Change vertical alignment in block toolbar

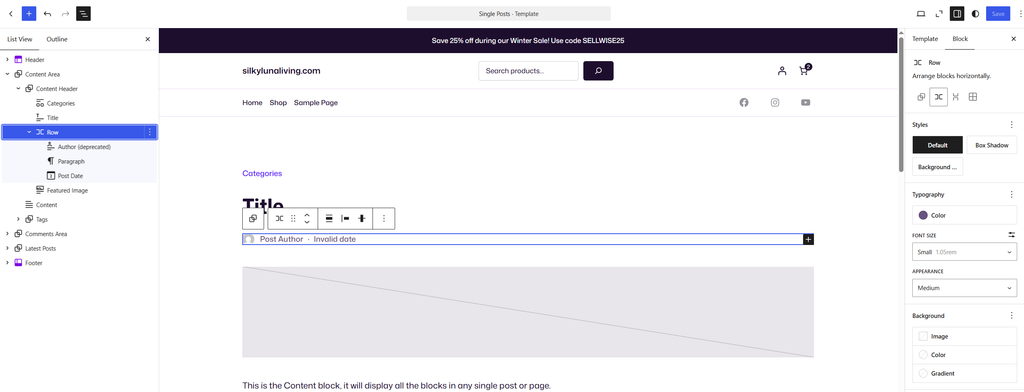coord(361,219)
